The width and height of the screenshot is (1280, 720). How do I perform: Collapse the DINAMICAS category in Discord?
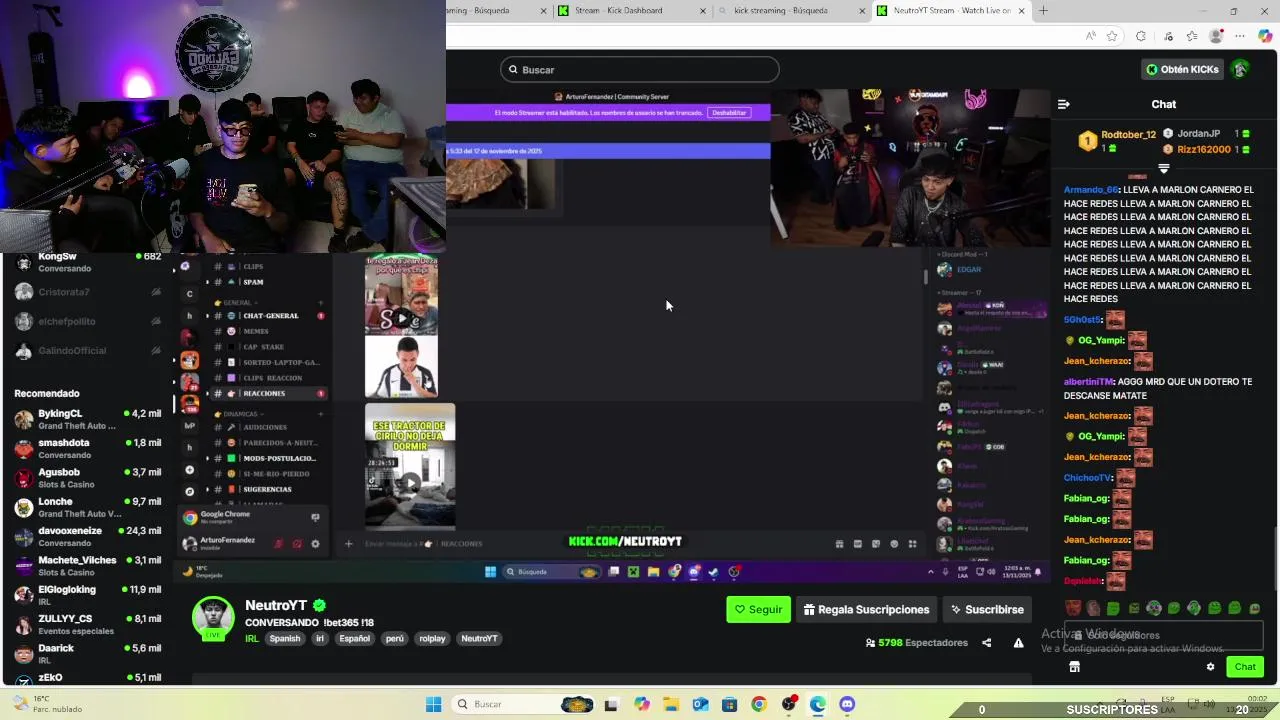click(239, 414)
